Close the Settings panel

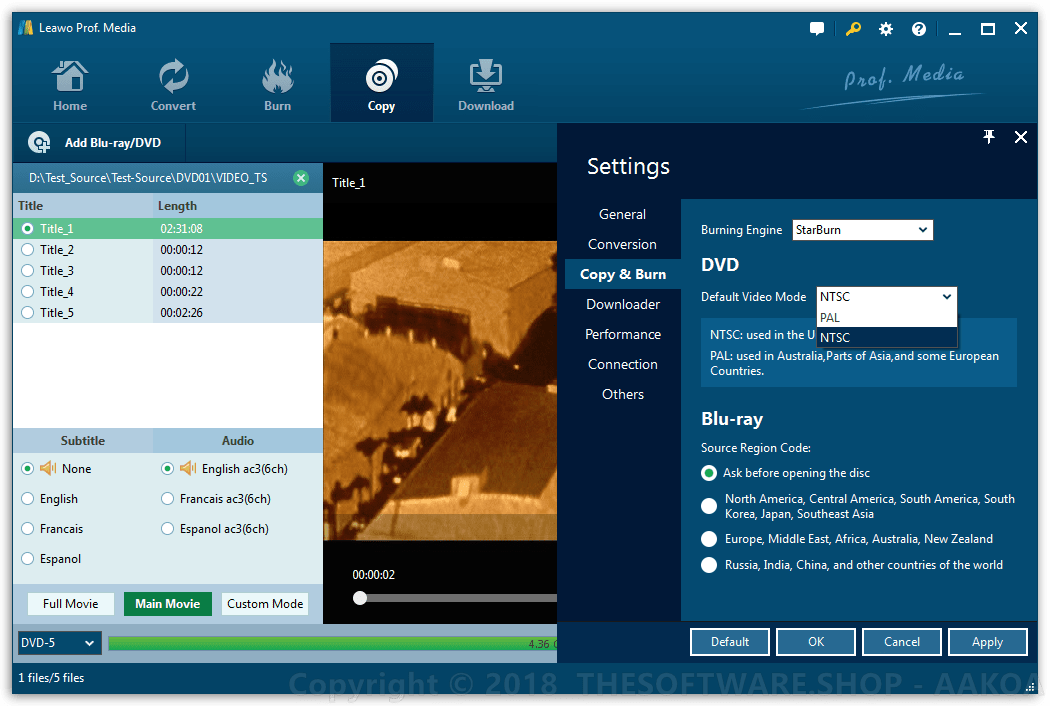click(x=1021, y=137)
